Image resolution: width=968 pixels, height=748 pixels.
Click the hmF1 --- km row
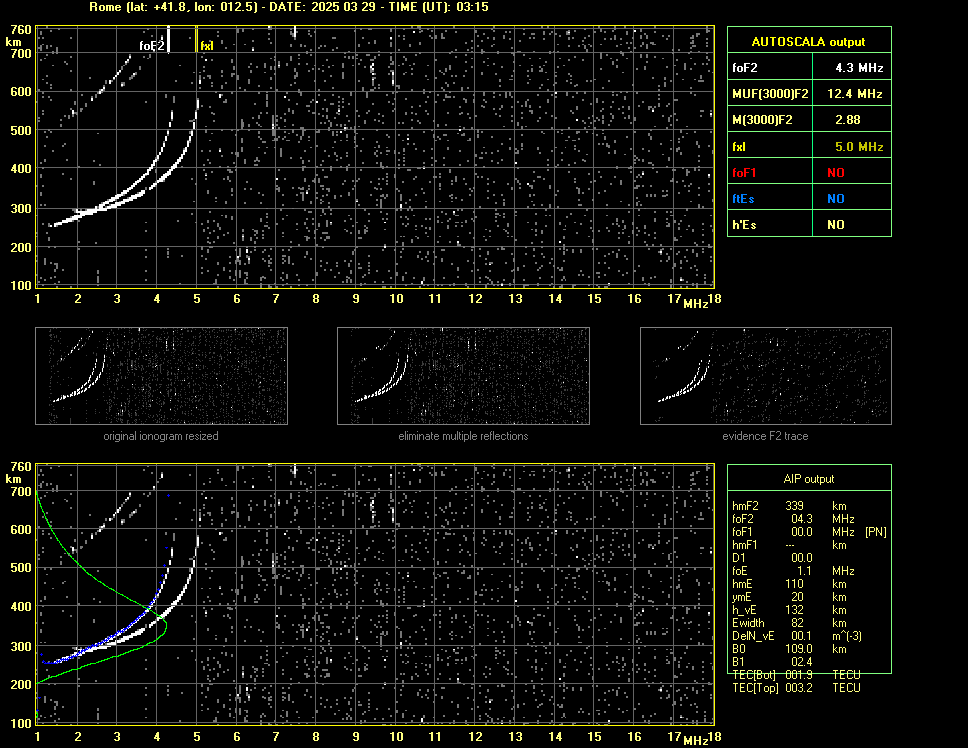[790, 544]
